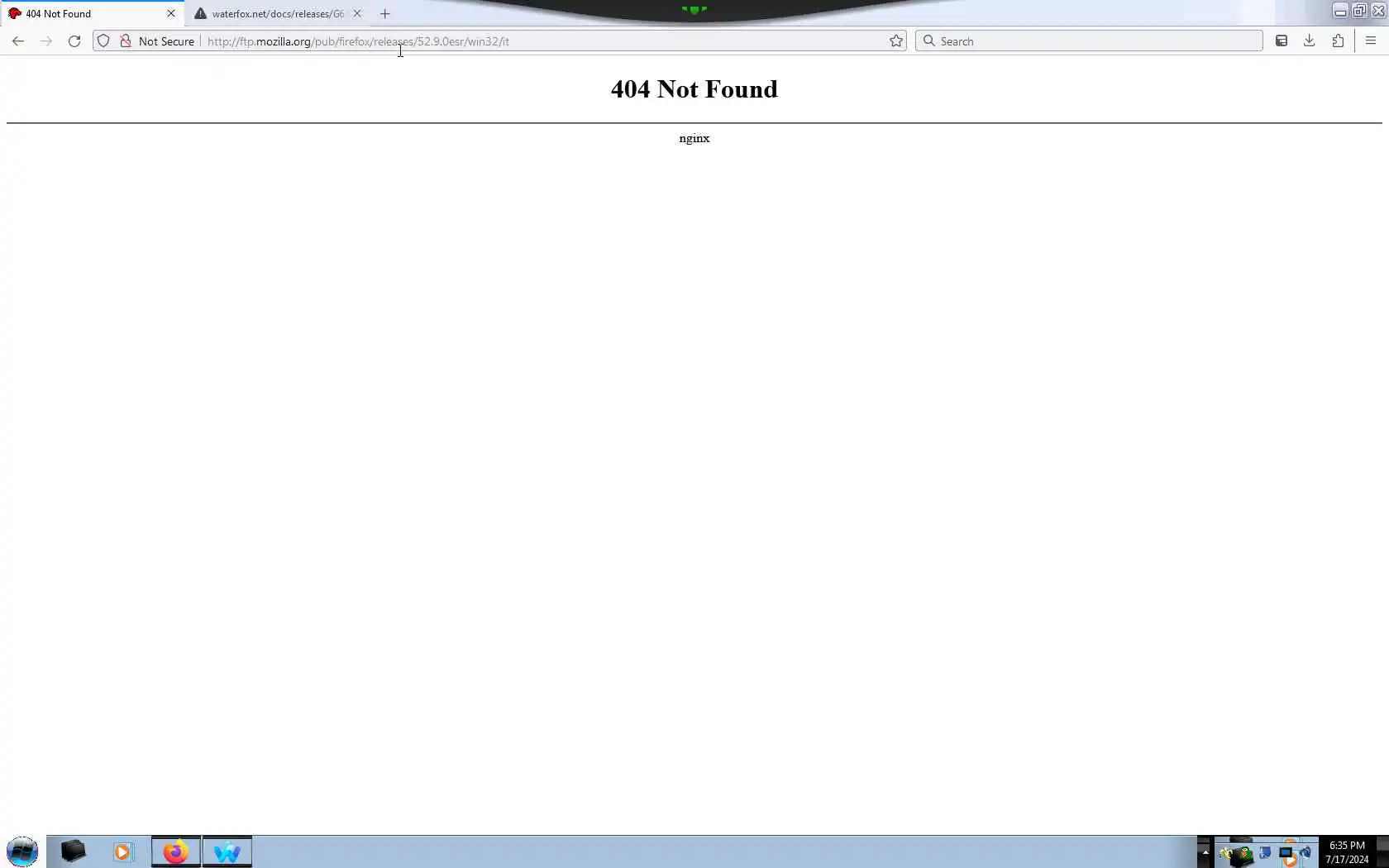
Task: Go back to the previous page
Action: tap(18, 41)
